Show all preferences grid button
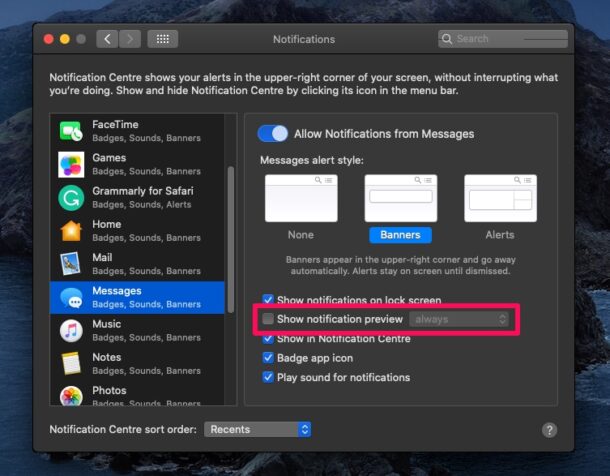 click(162, 39)
